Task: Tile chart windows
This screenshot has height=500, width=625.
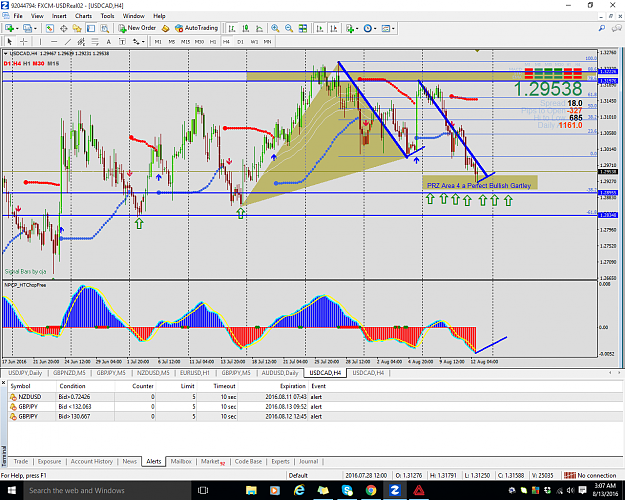Action: coord(303,28)
